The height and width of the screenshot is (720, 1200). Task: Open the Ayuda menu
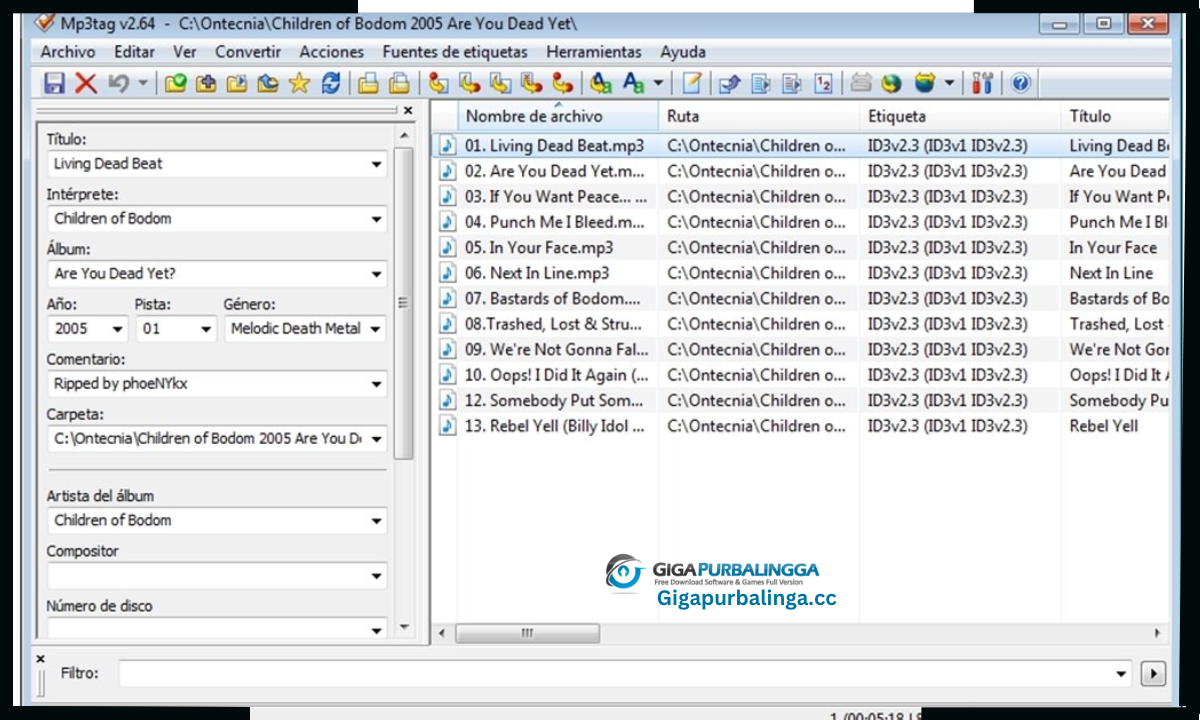point(683,52)
